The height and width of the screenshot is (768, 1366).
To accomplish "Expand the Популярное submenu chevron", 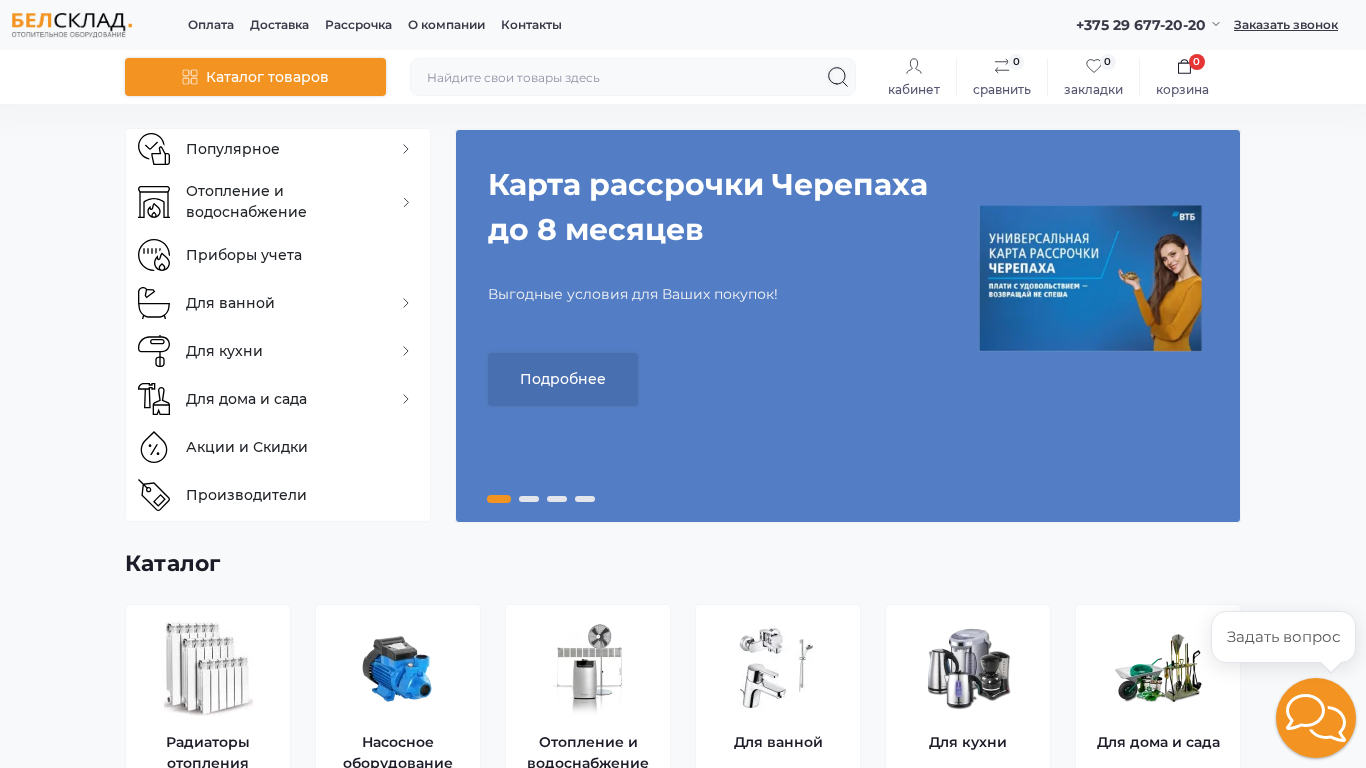I will tap(406, 149).
